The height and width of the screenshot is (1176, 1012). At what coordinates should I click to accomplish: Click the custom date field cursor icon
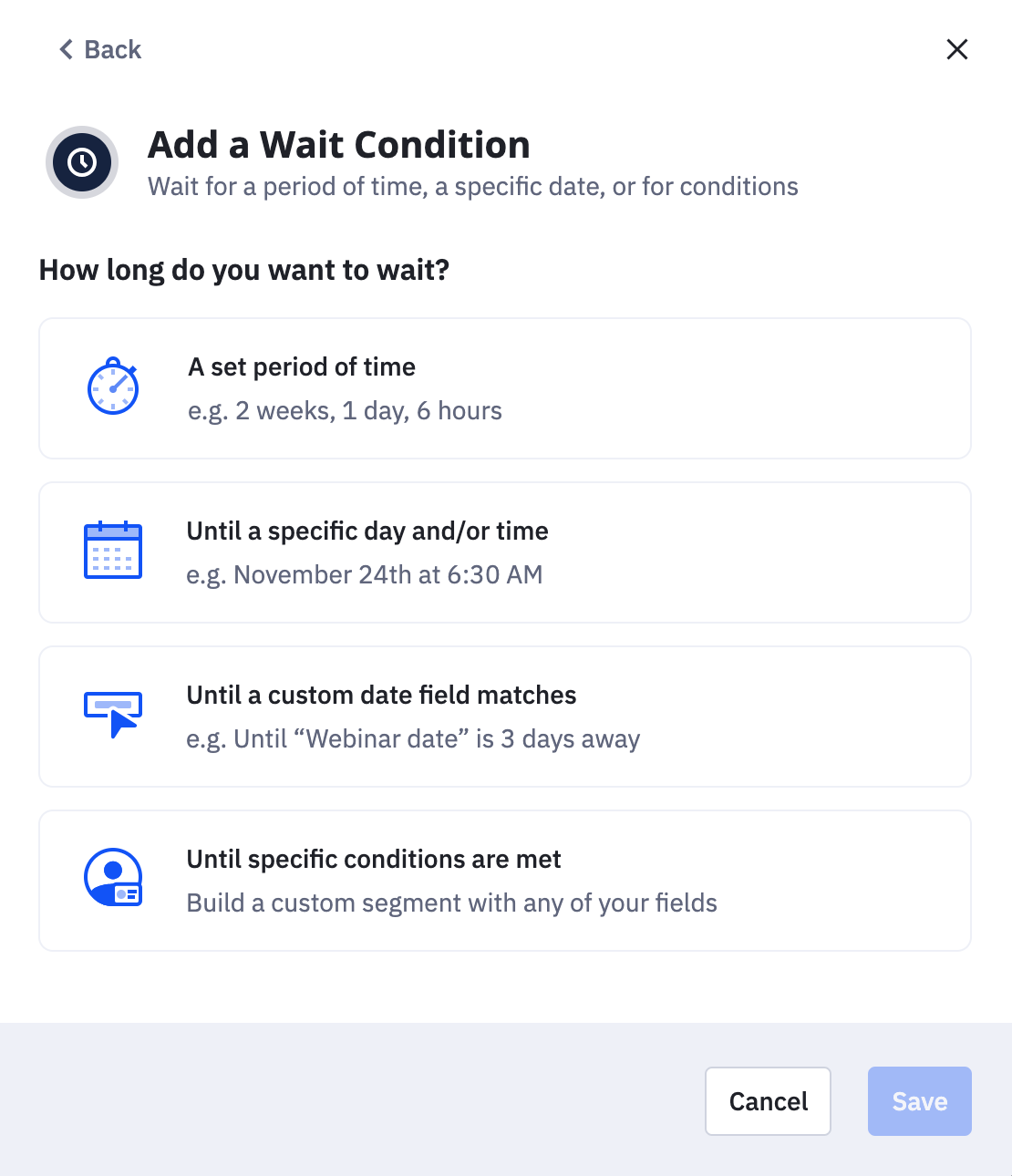coord(113,715)
